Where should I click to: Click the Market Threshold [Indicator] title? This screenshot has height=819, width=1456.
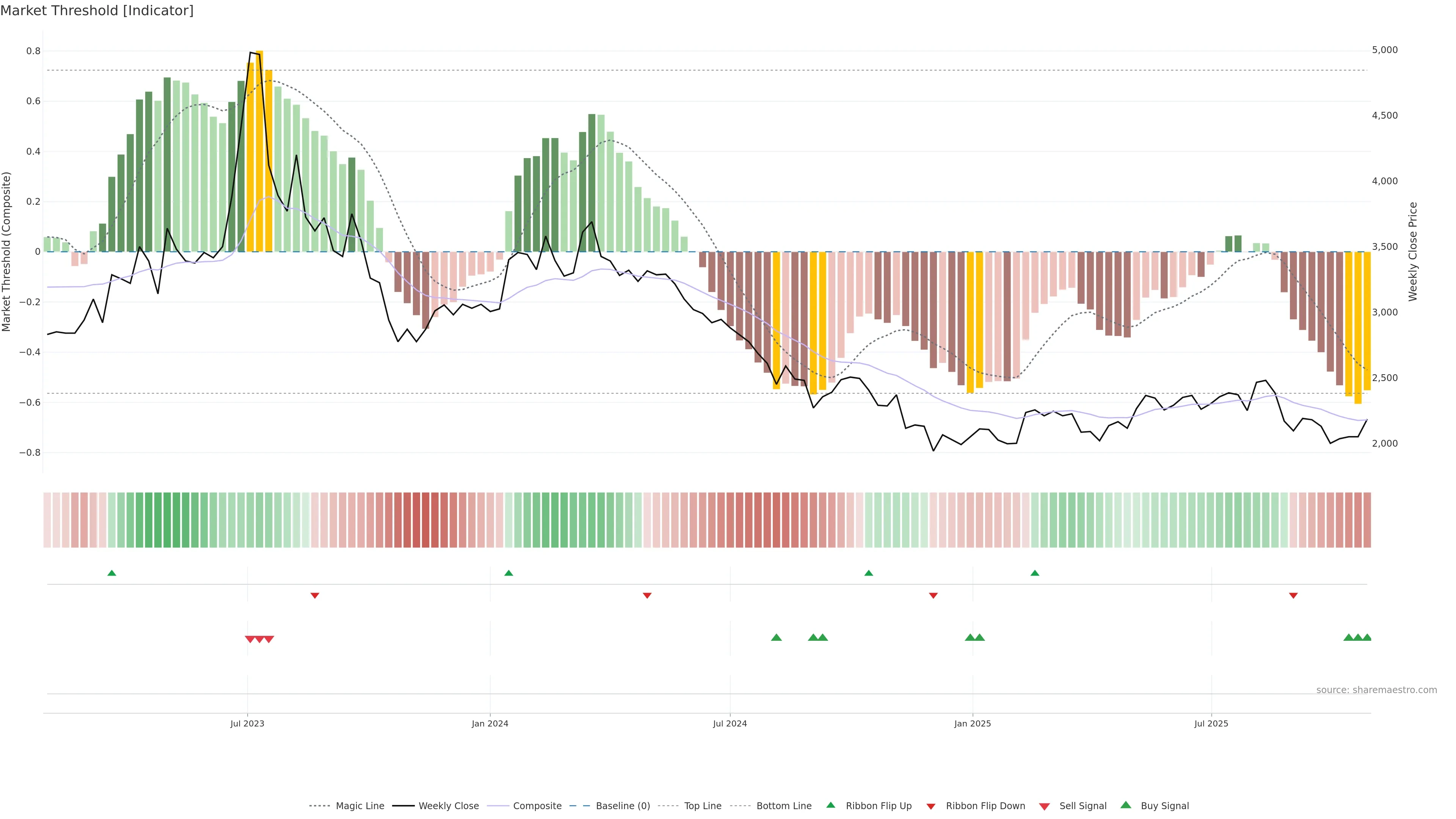tap(97, 11)
